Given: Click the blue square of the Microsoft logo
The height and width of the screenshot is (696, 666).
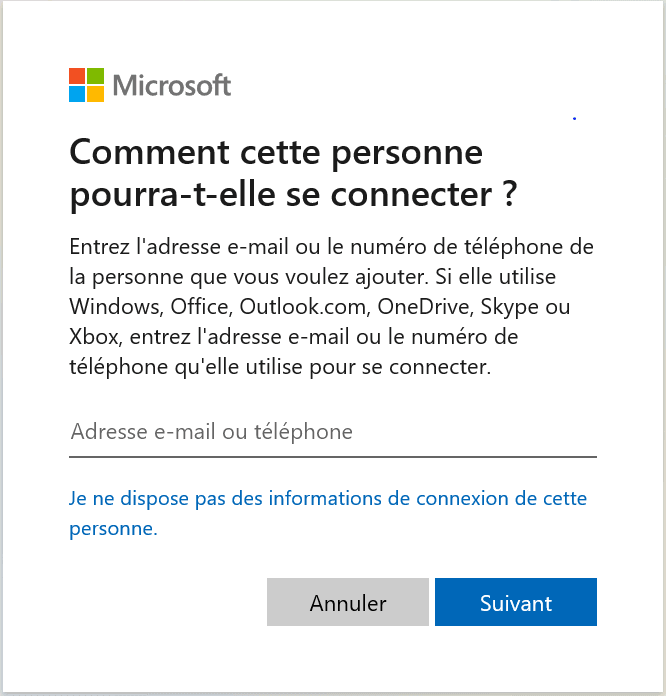Looking at the screenshot, I should [x=77, y=94].
